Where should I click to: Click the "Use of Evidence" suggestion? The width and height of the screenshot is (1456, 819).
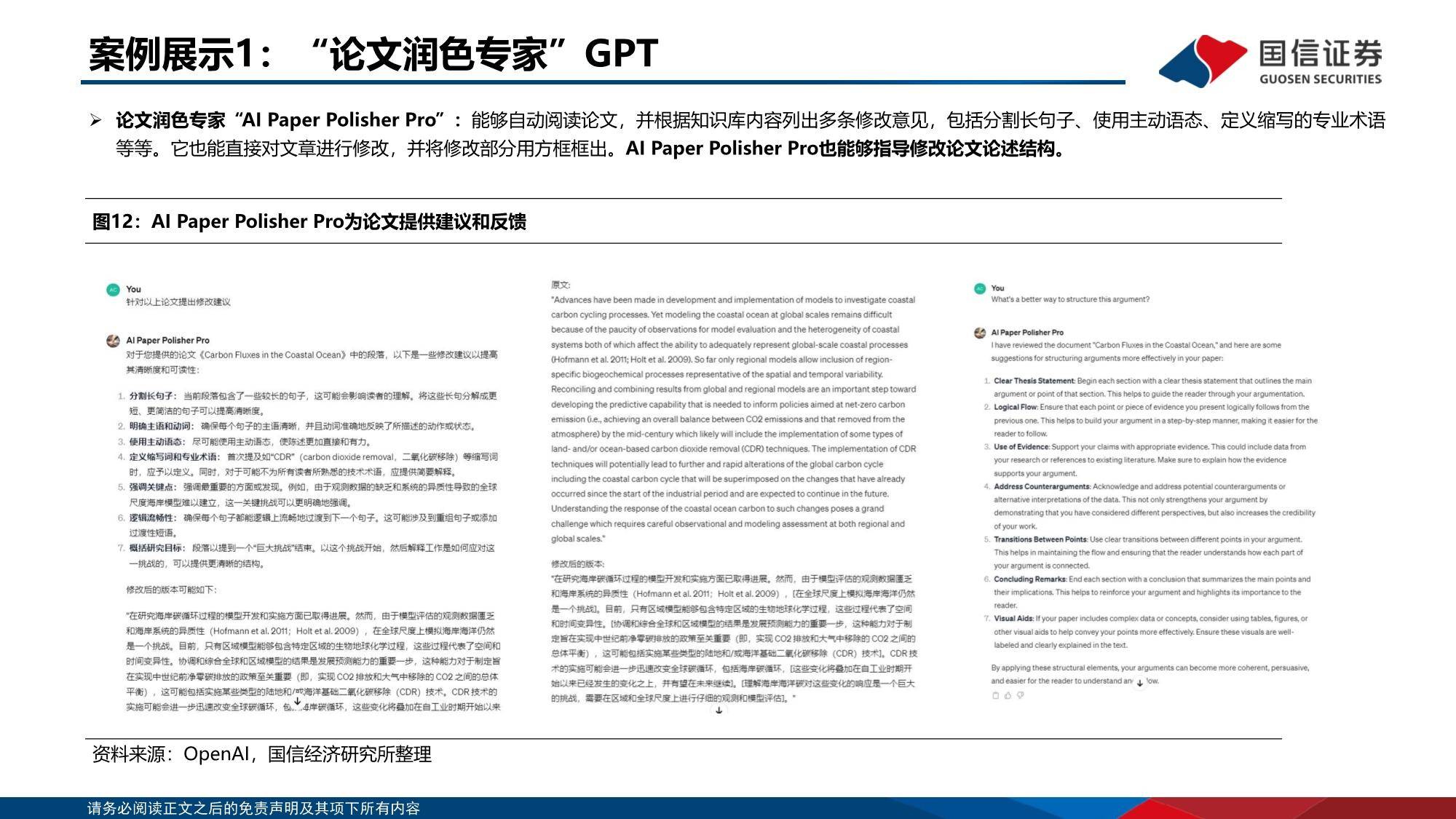[x=1021, y=447]
